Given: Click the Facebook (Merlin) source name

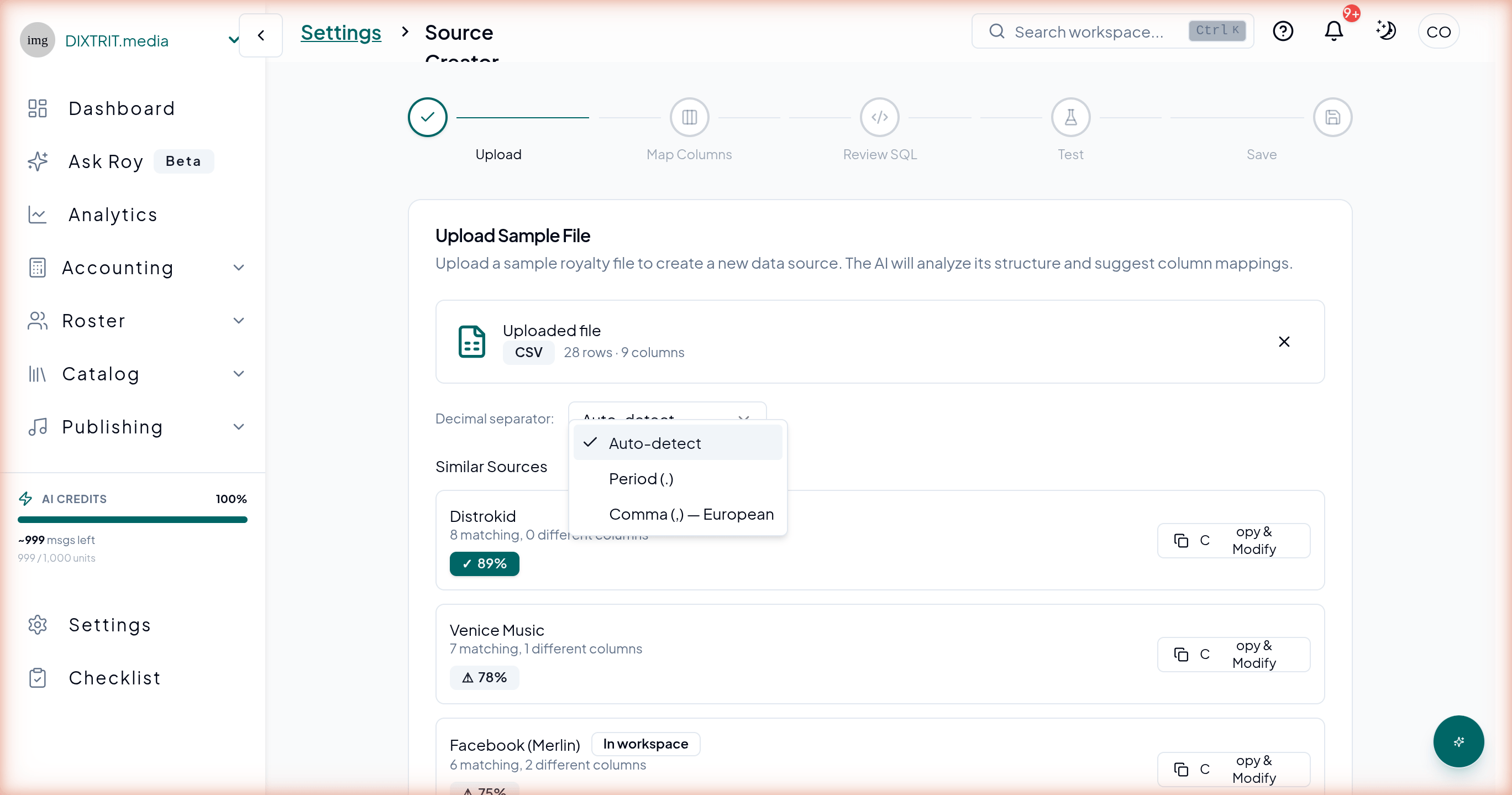Looking at the screenshot, I should point(514,745).
